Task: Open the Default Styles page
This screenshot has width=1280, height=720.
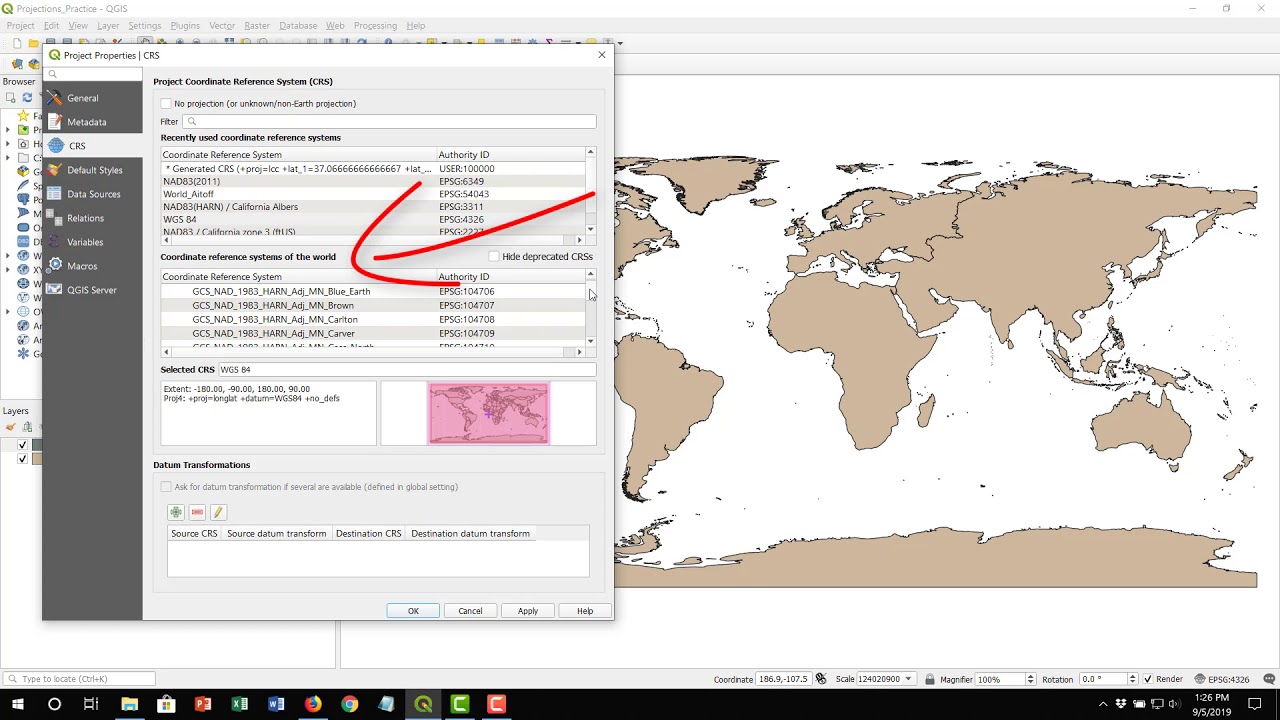Action: point(93,170)
